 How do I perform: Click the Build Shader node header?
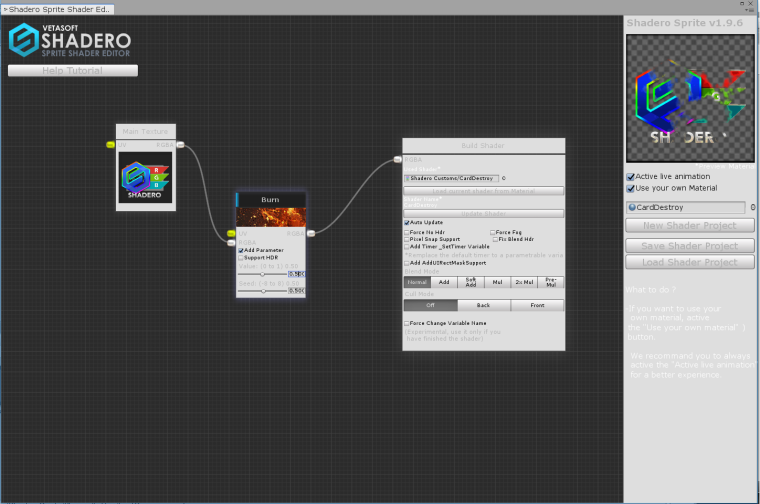[x=484, y=145]
